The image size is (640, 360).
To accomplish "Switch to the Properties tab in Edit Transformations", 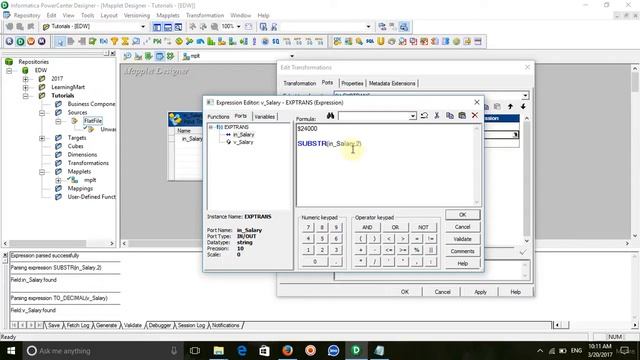I will pyautogui.click(x=352, y=83).
